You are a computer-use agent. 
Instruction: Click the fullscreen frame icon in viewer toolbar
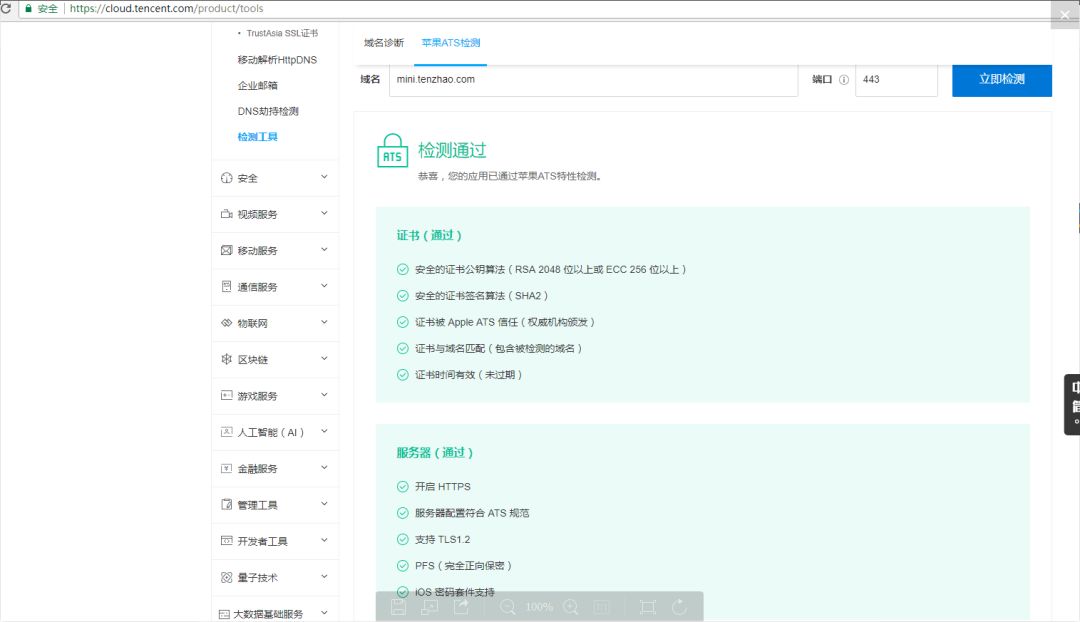647,607
